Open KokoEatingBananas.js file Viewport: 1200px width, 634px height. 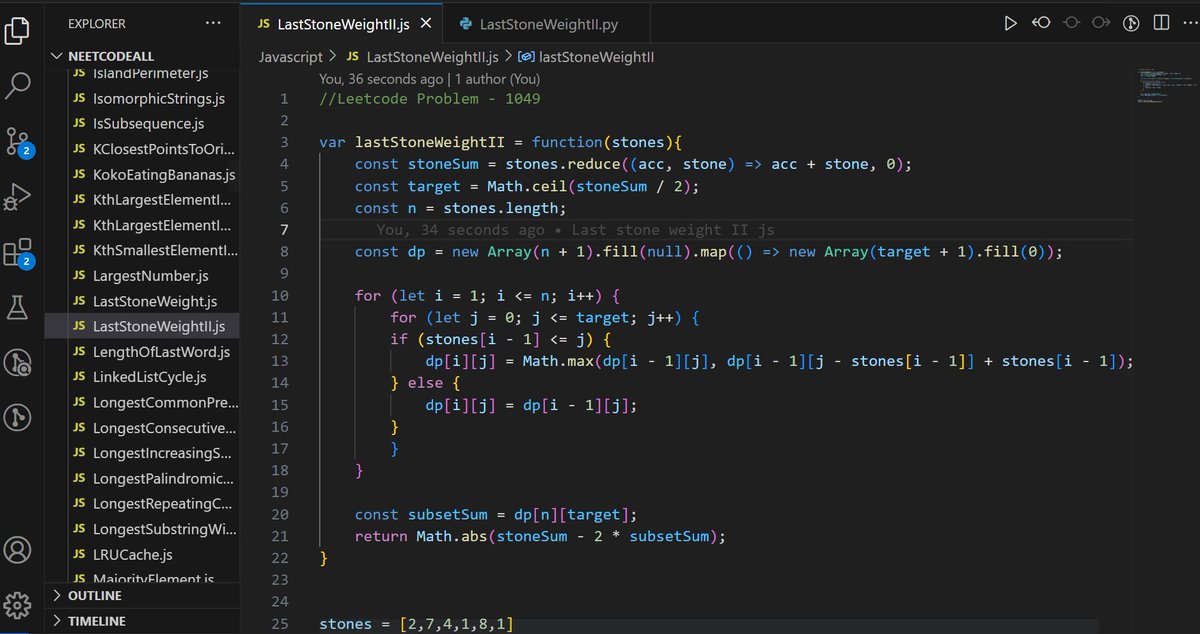tap(164, 175)
